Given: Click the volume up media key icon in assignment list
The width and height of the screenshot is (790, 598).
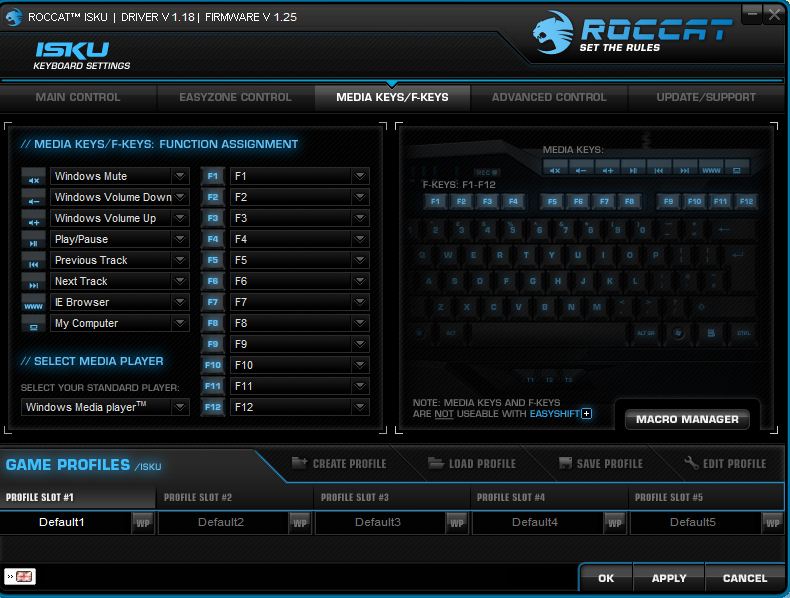Looking at the screenshot, I should pos(34,219).
